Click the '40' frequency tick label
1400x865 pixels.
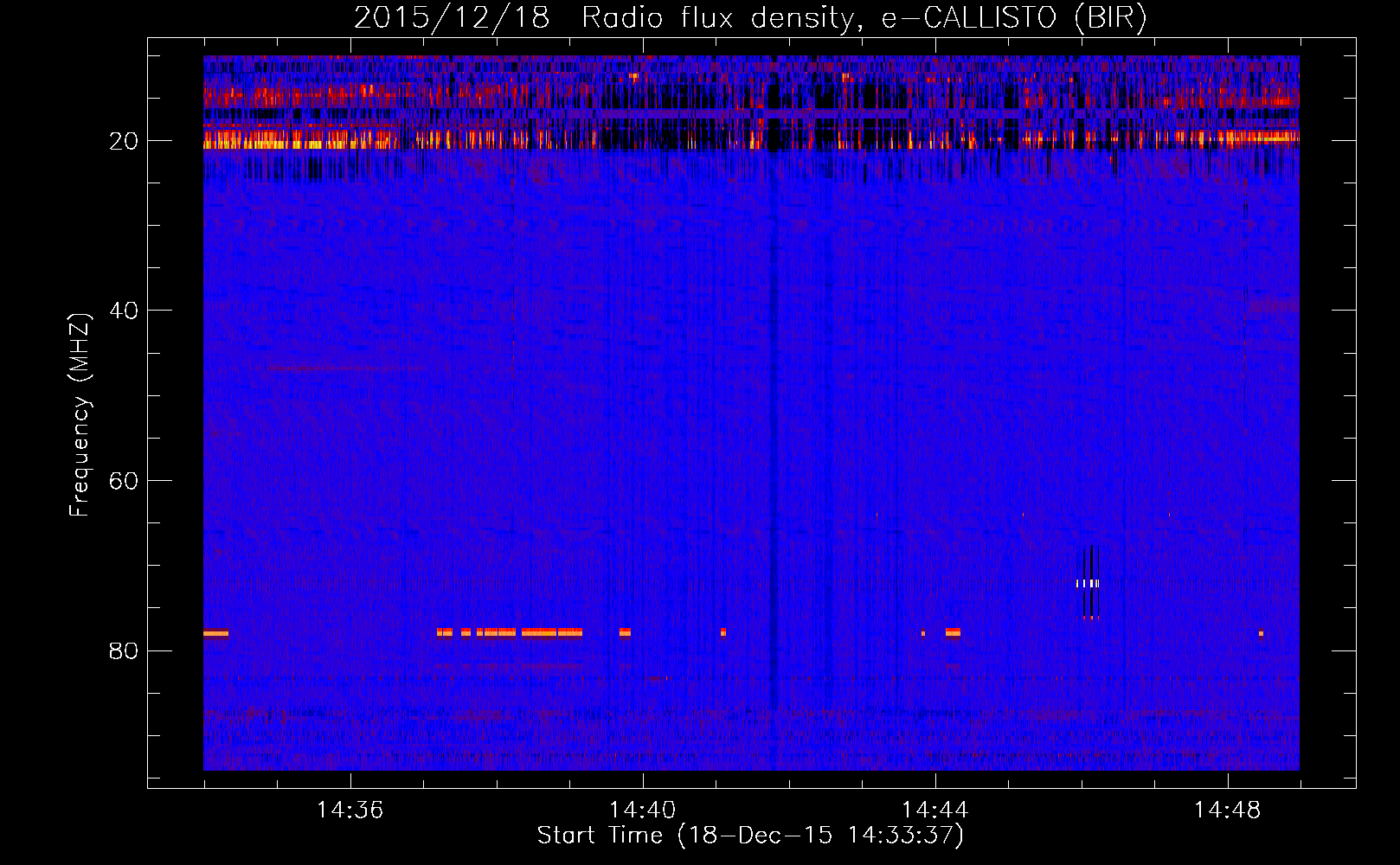point(125,311)
